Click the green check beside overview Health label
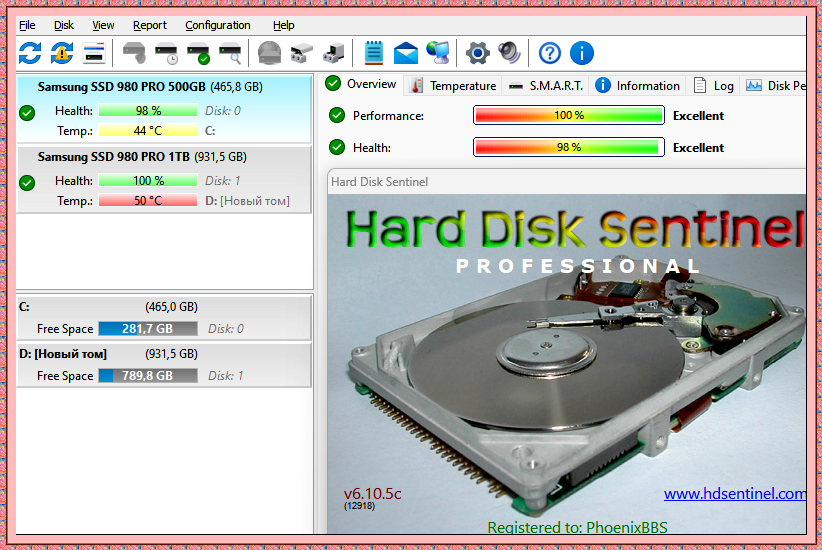 pos(337,147)
